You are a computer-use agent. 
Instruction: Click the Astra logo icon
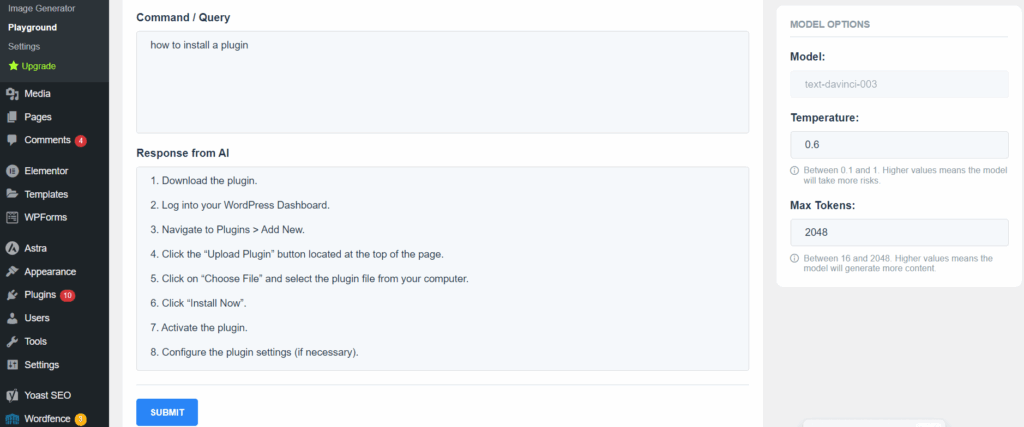[x=12, y=248]
